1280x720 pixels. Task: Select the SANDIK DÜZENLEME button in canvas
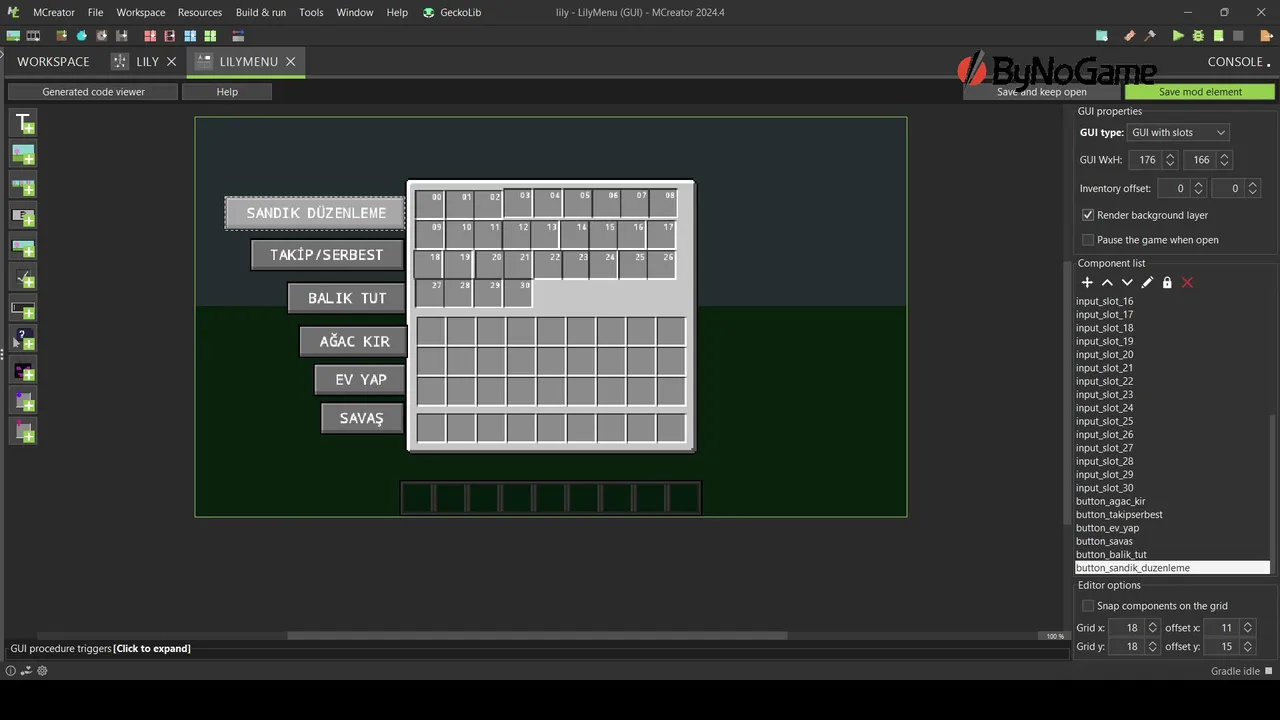(x=316, y=213)
